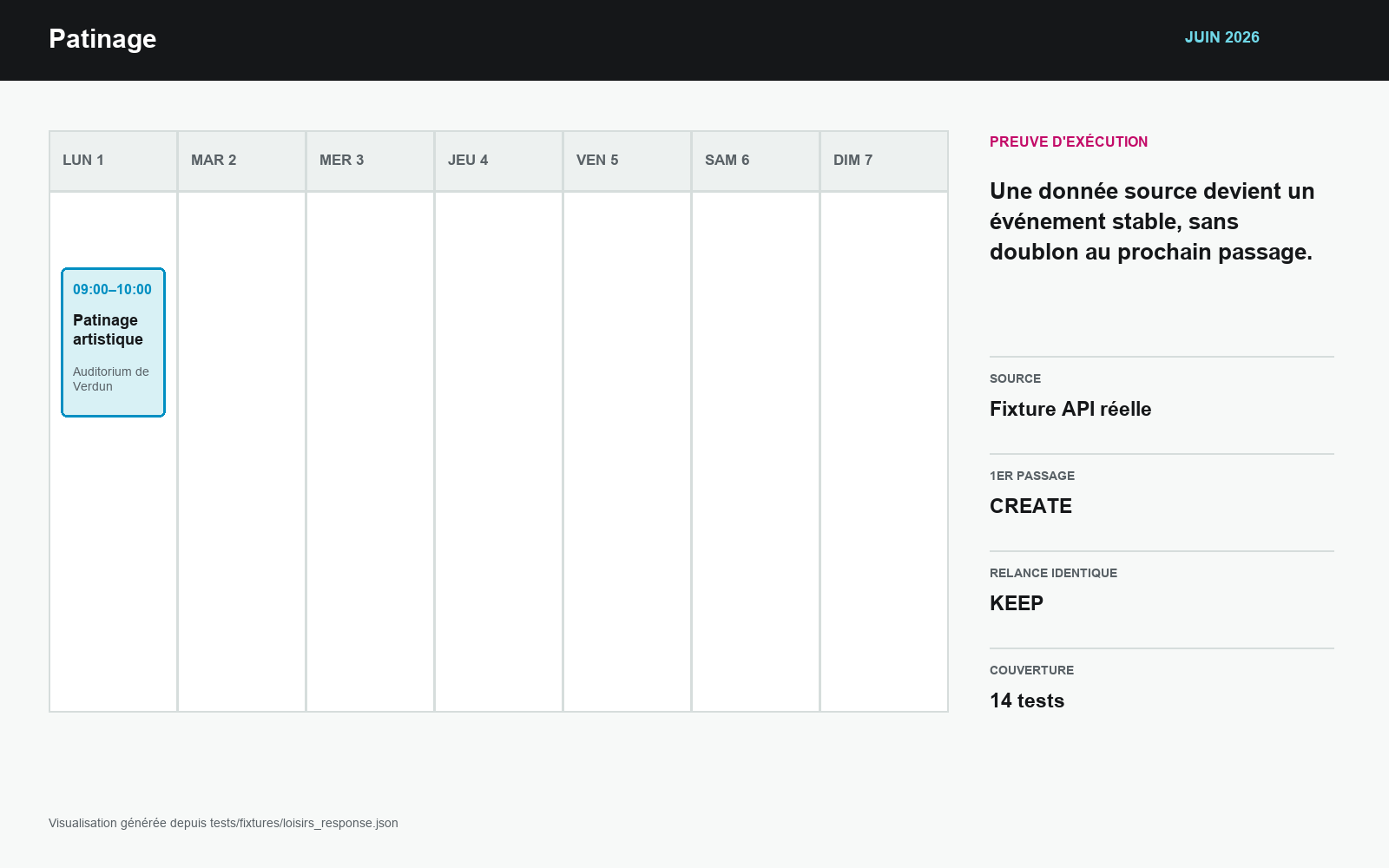
Task: Select the SAM 6 column header
Action: pyautogui.click(x=755, y=161)
